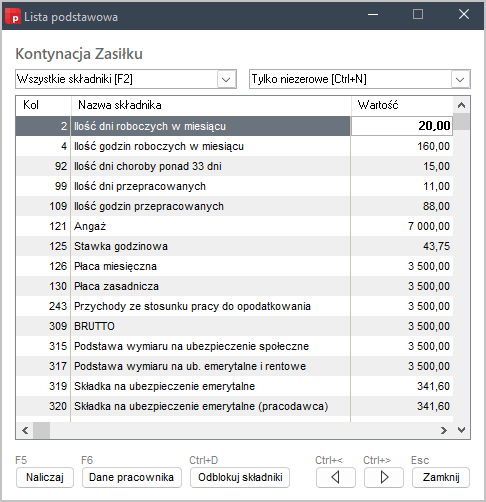Select the 'BRUTTO' row
This screenshot has width=486, height=502.
click(234, 326)
